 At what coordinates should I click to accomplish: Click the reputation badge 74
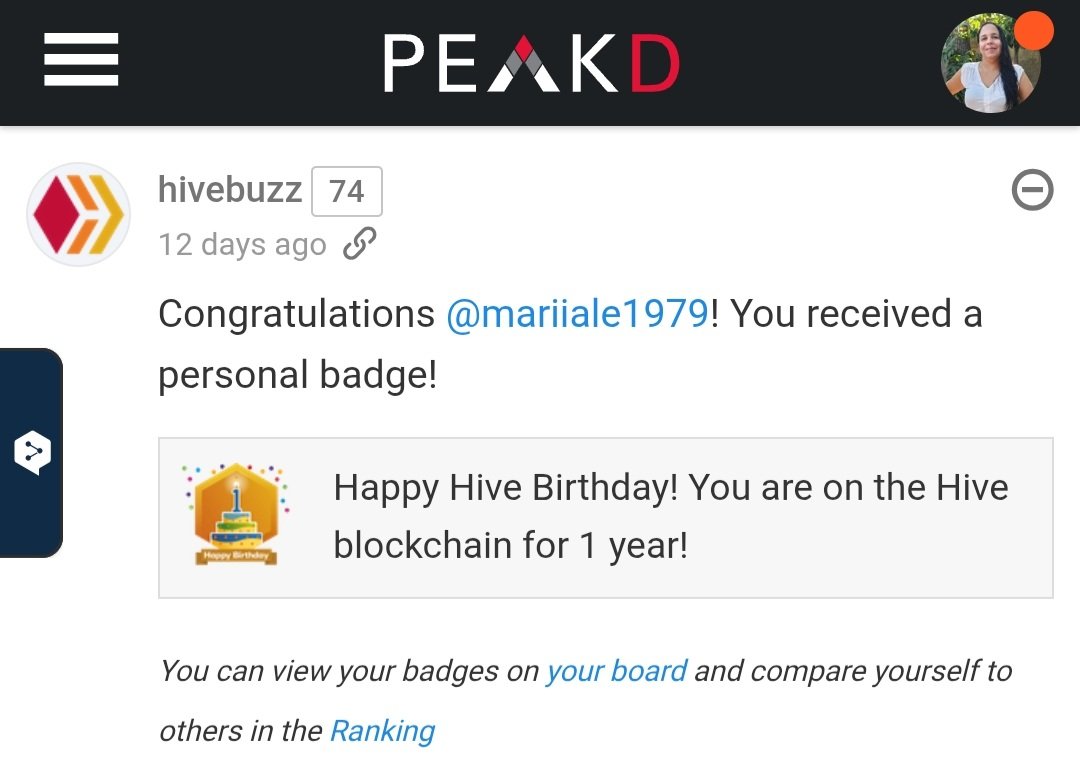(x=346, y=191)
